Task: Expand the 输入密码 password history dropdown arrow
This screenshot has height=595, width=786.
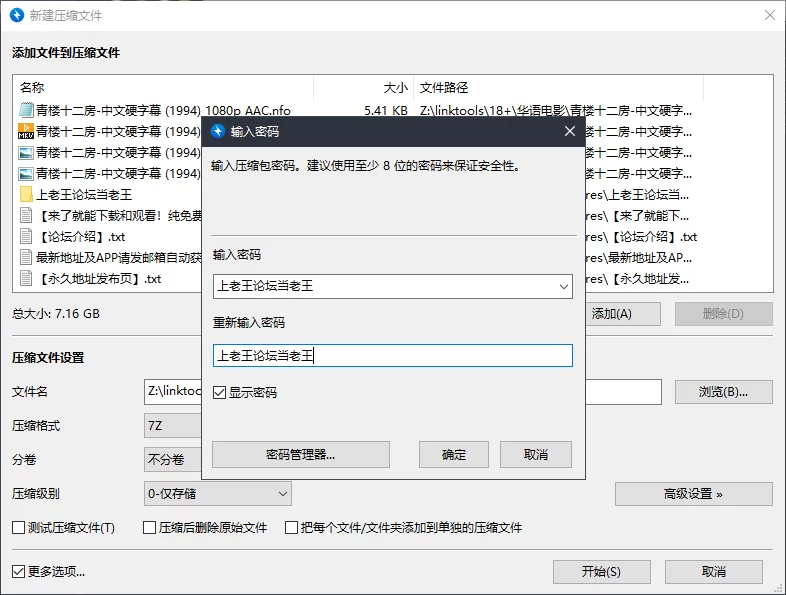Action: click(563, 287)
